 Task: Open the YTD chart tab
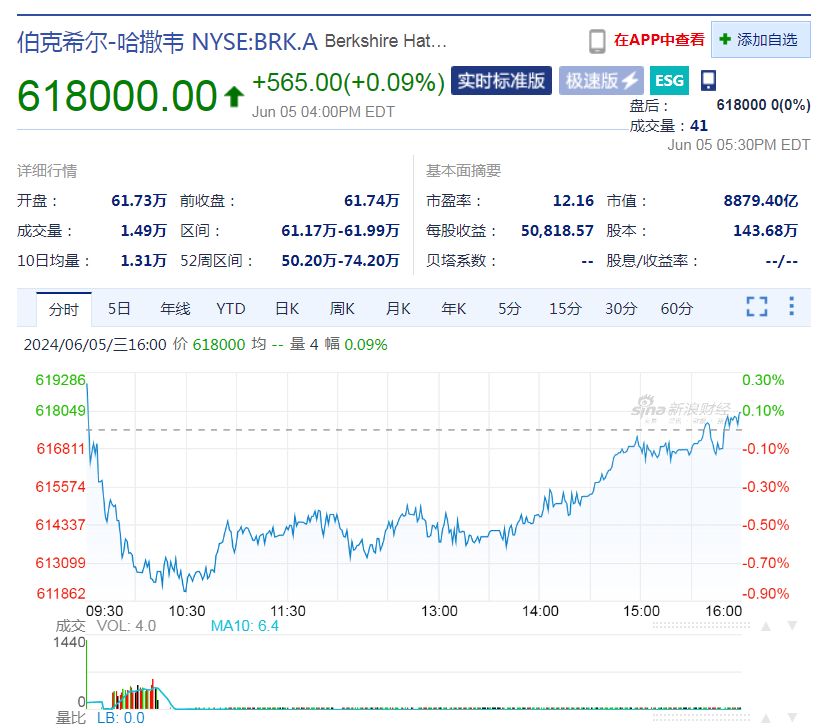231,309
